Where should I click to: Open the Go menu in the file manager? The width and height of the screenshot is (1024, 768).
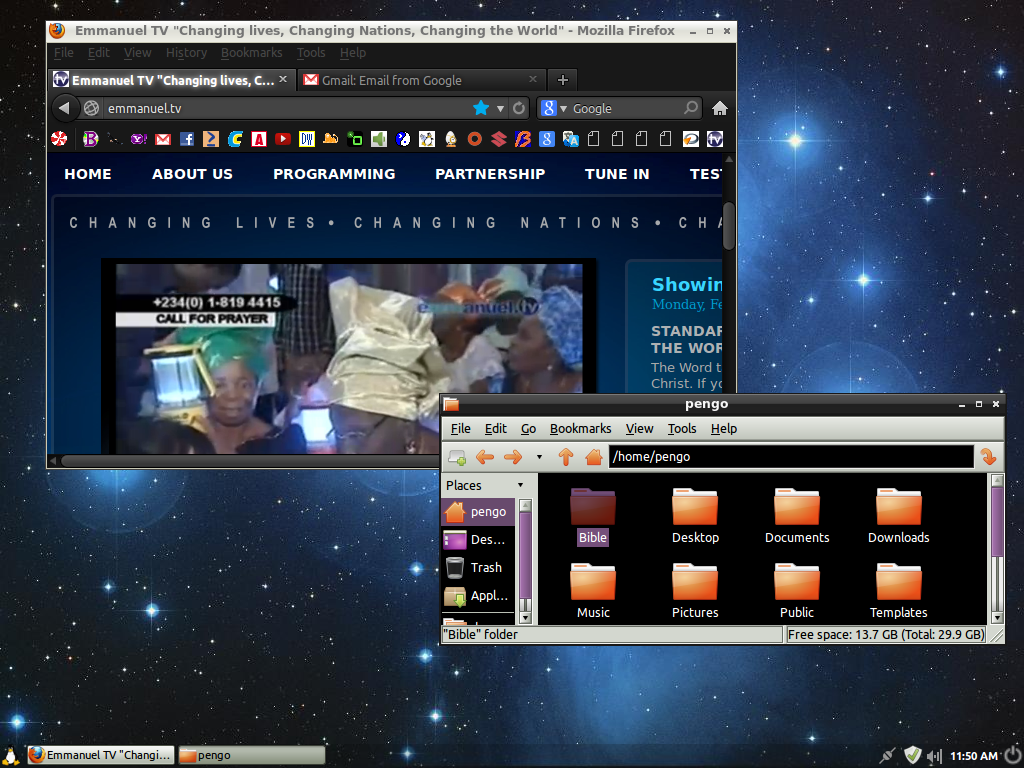point(528,428)
